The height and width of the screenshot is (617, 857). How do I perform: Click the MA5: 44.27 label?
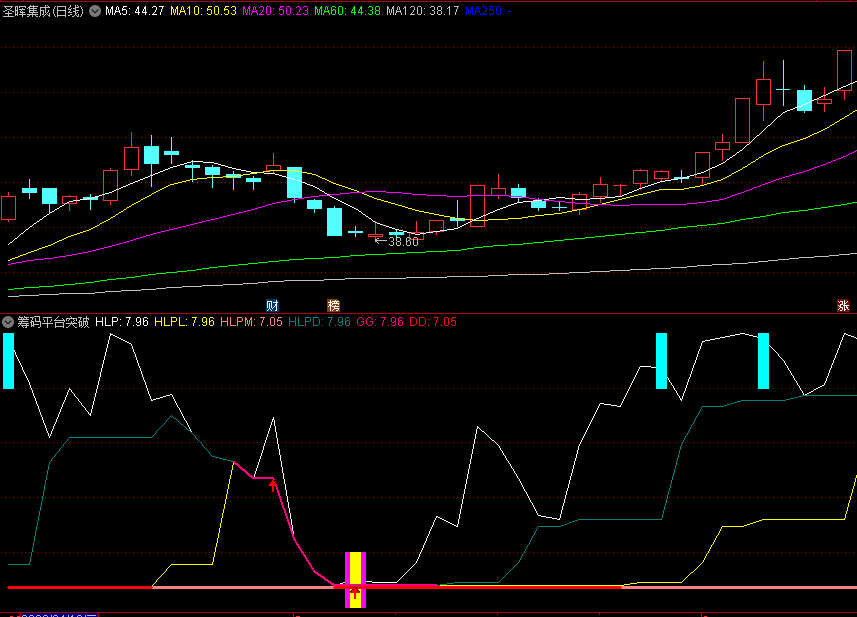click(x=134, y=11)
